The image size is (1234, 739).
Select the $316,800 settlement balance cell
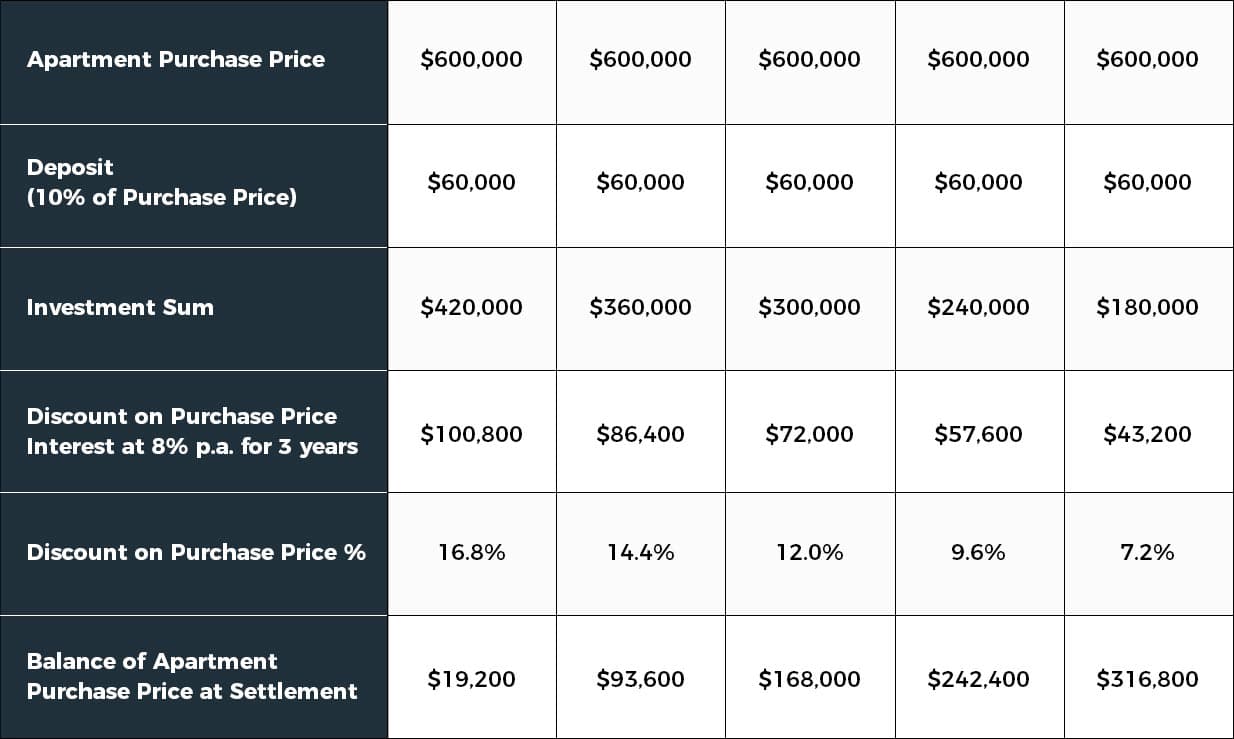click(1148, 677)
